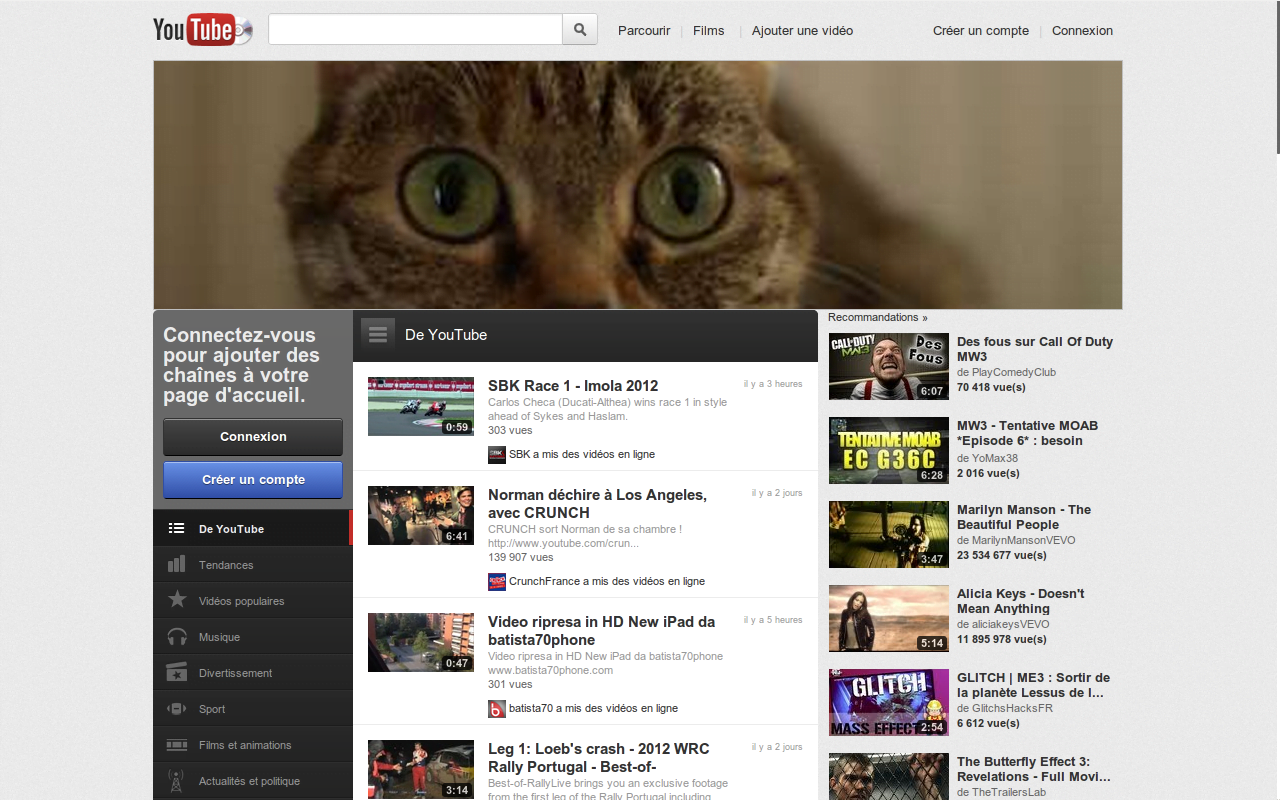Click the MarilynMansonVEVO channel name
1280x800 pixels.
coord(1023,540)
